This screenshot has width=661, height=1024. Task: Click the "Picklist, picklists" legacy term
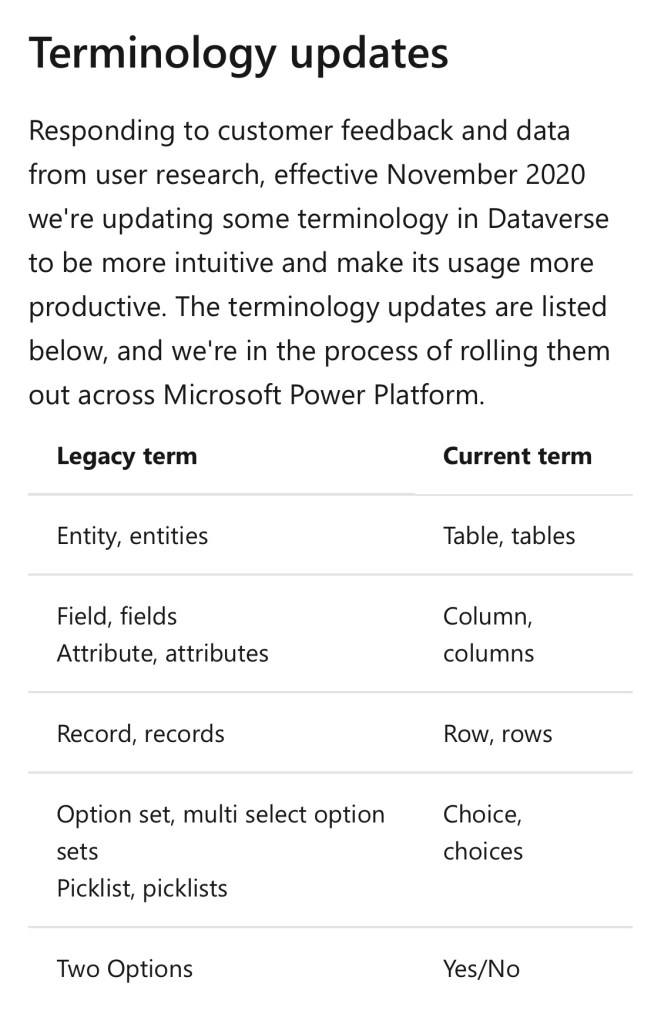coord(142,888)
